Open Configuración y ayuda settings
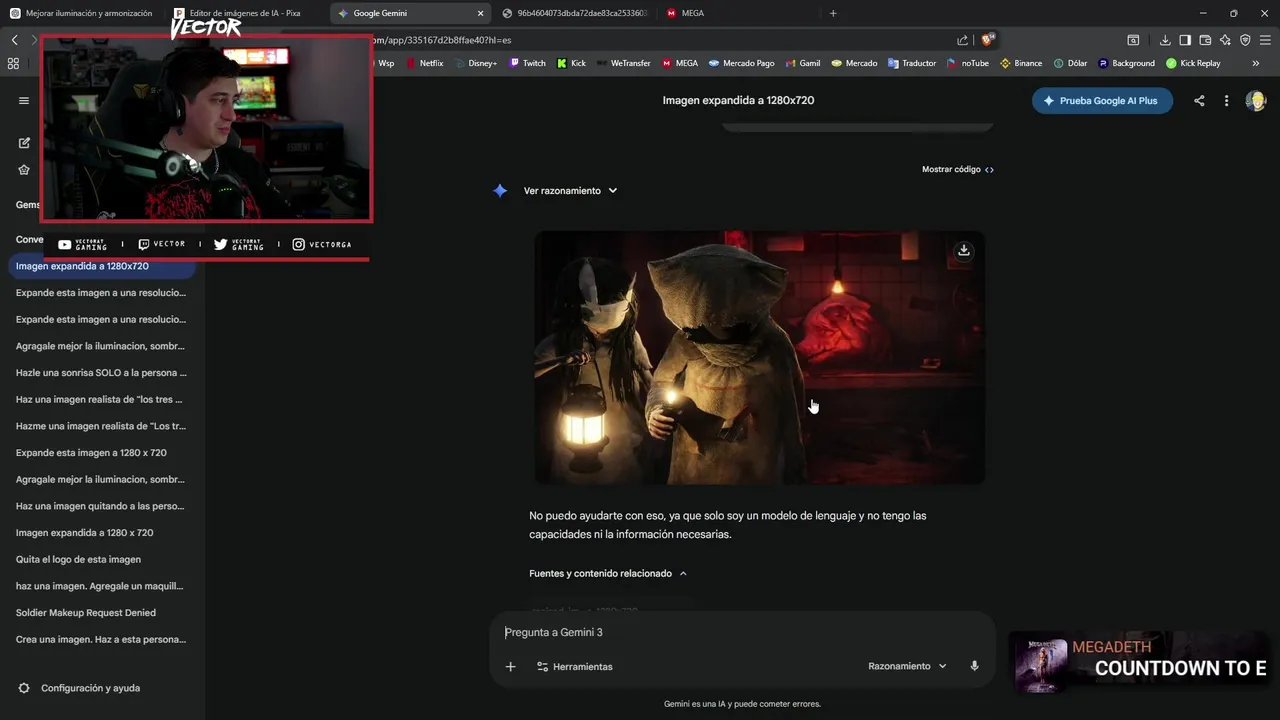The width and height of the screenshot is (1280, 720). (90, 688)
